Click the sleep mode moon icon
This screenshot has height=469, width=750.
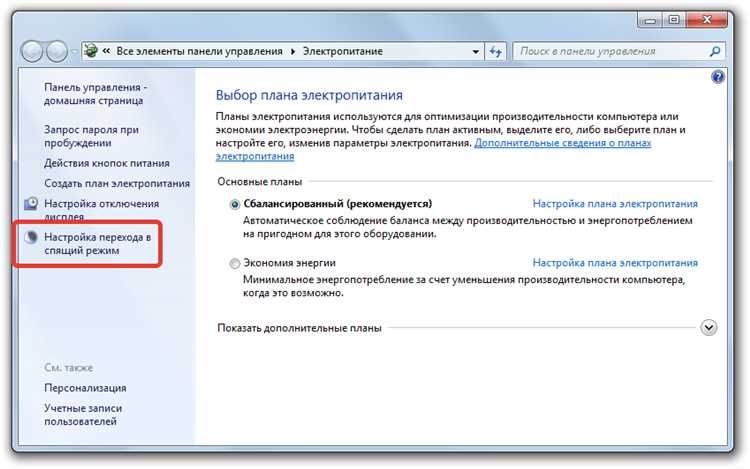coord(31,237)
